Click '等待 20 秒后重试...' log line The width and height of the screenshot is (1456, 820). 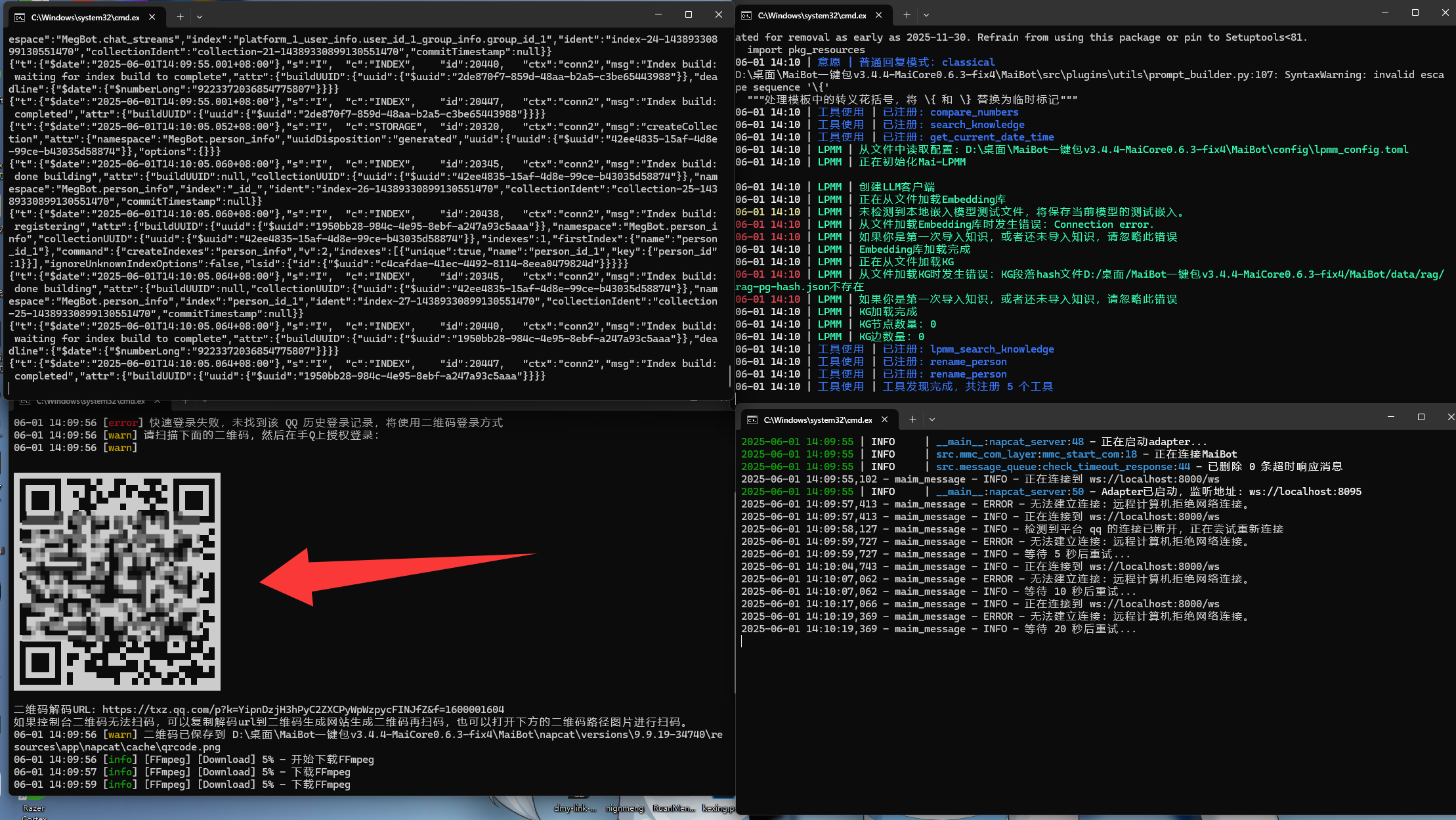[x=939, y=629]
